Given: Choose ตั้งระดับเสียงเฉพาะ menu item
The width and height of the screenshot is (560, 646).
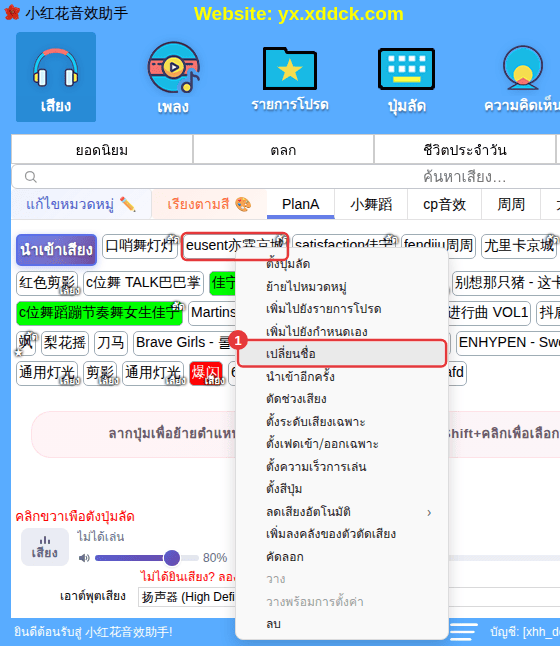Looking at the screenshot, I should click(x=342, y=421).
